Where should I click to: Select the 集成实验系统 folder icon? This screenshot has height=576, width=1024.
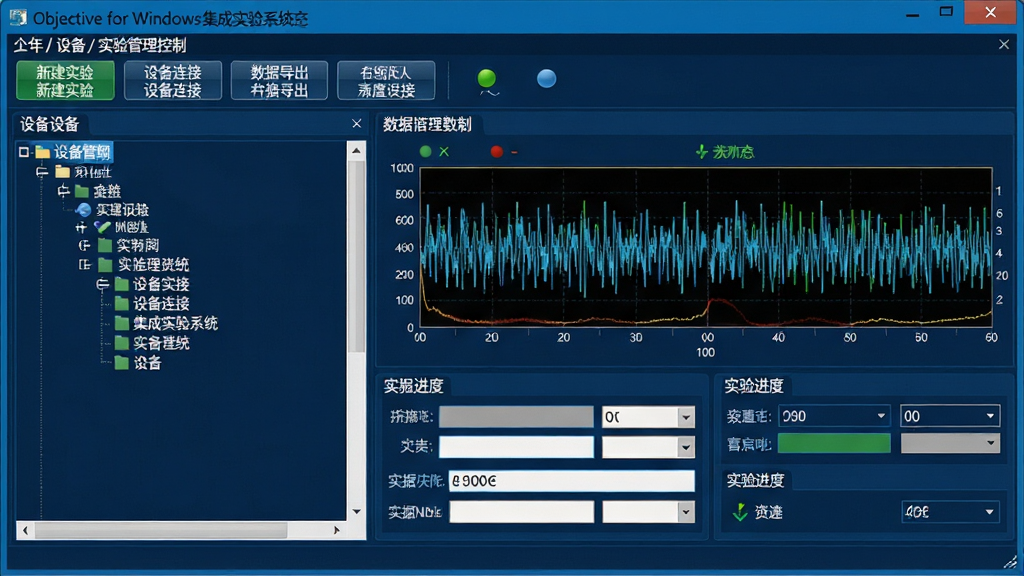(x=122, y=323)
